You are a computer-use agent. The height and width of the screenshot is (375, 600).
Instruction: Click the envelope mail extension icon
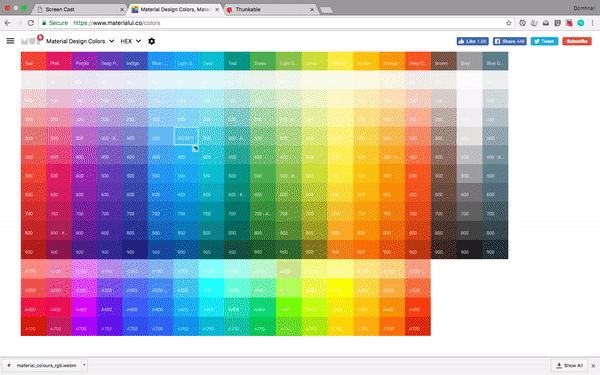546,23
